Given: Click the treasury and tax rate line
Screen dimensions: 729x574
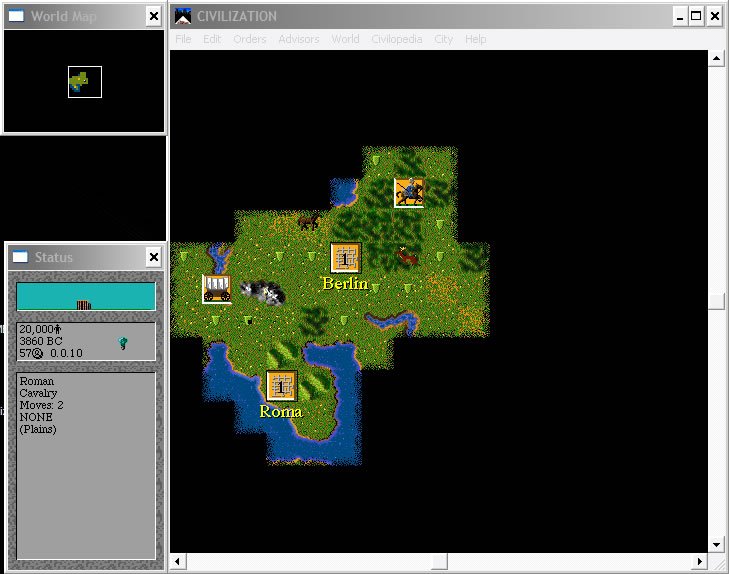Looking at the screenshot, I should click(x=51, y=353).
